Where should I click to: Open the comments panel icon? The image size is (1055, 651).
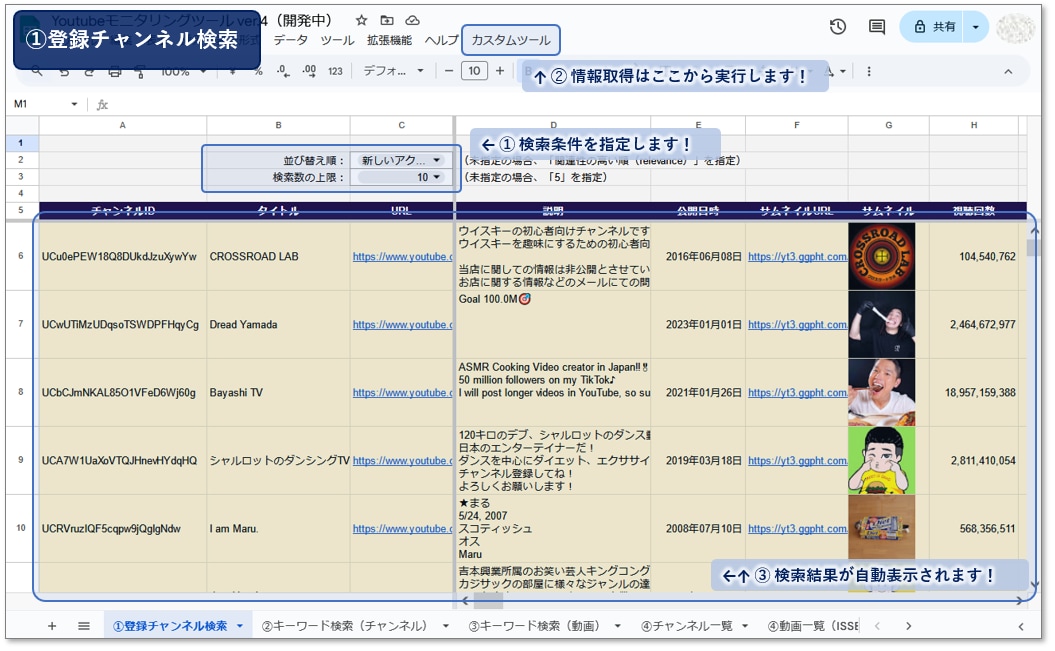coord(877,27)
